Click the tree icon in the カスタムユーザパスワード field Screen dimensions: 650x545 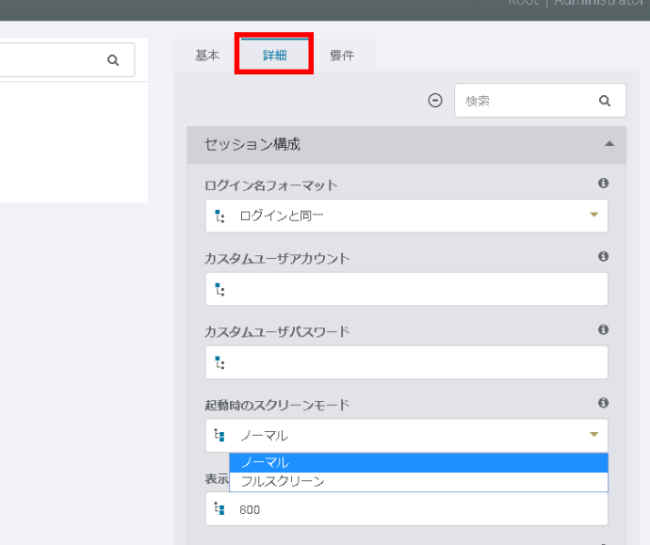coord(220,362)
